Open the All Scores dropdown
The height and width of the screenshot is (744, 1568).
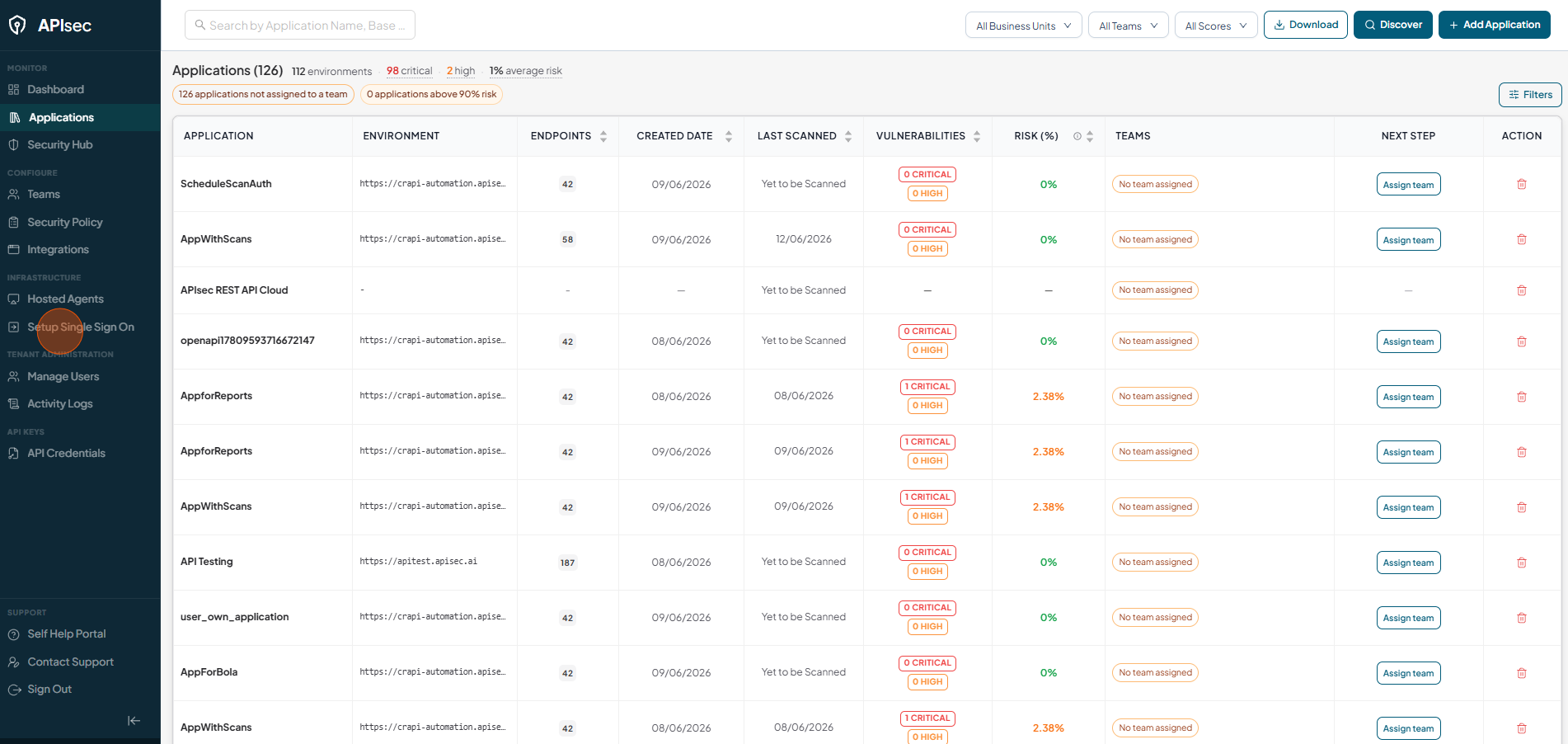(x=1216, y=26)
